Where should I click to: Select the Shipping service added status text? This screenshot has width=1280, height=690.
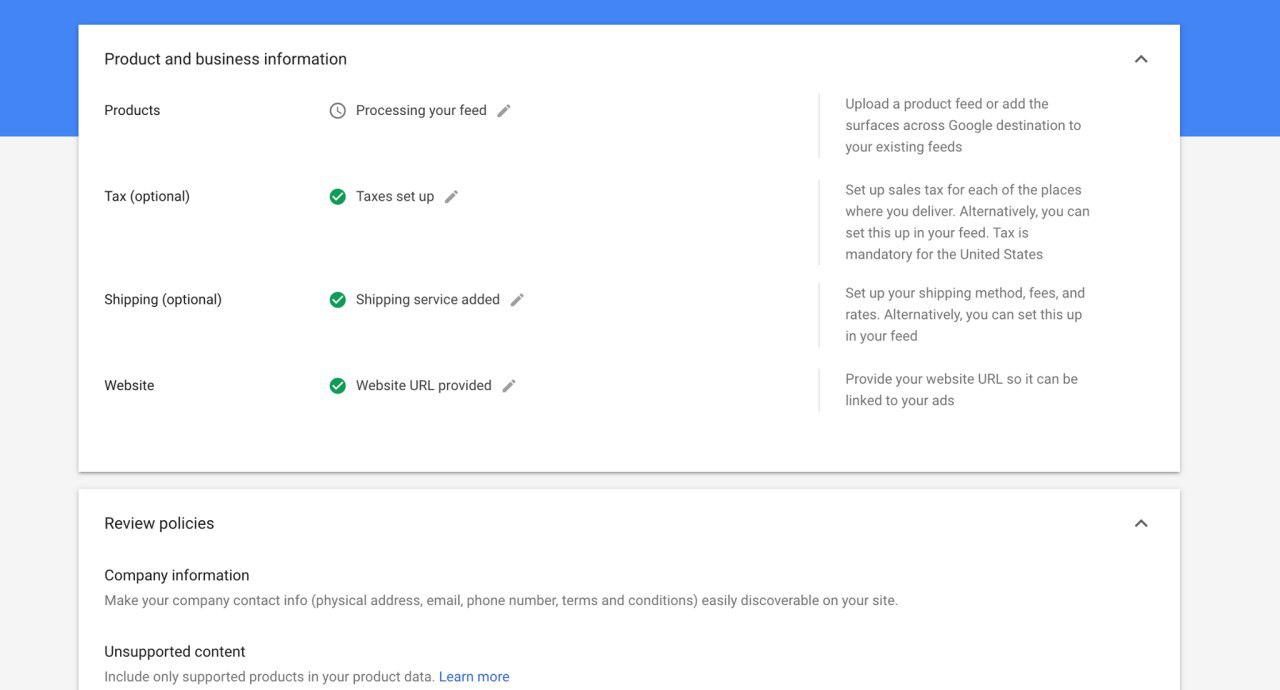point(427,300)
